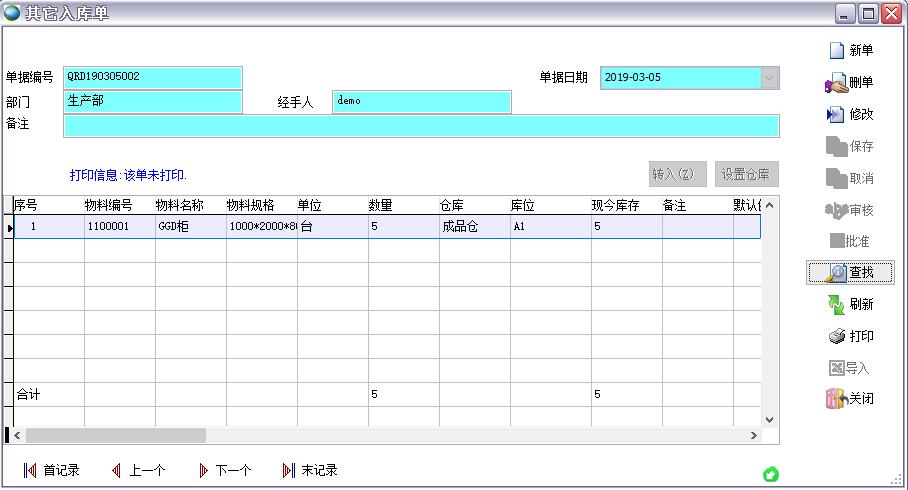Click the 打印 print icon
908x490 pixels.
tap(836, 336)
